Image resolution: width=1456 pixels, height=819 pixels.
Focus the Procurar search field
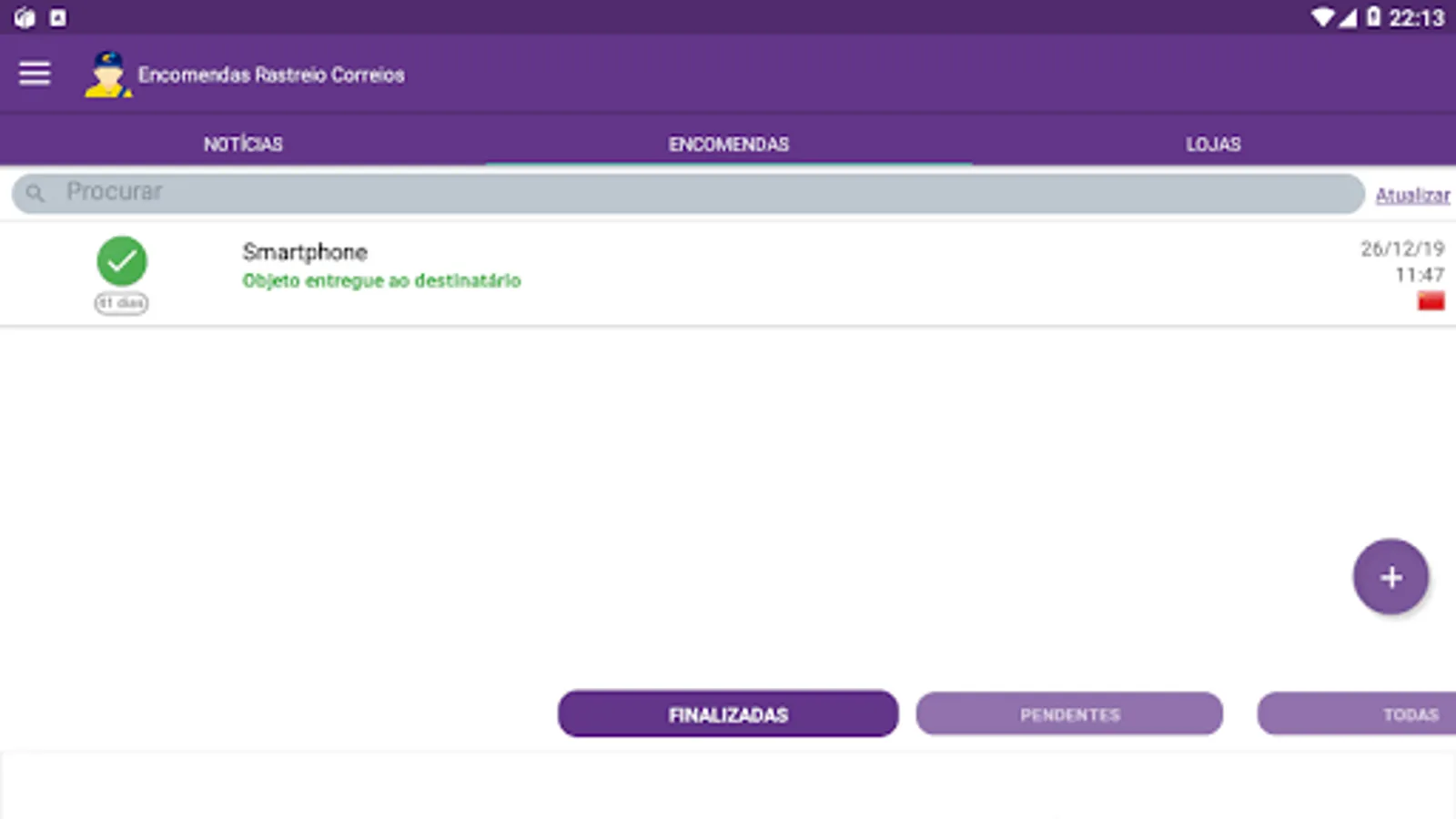(x=688, y=193)
